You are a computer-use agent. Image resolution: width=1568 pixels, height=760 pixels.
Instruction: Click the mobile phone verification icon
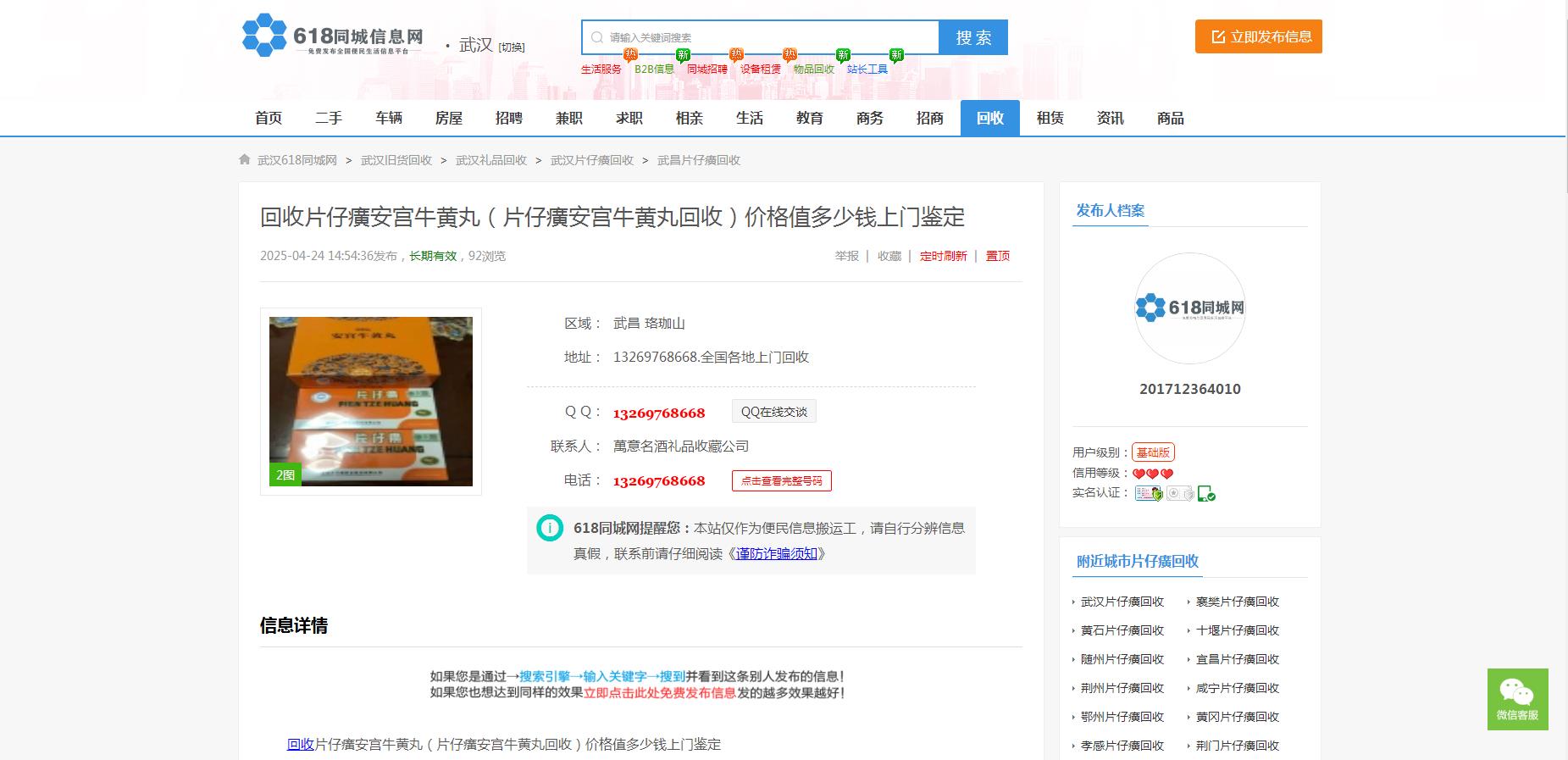[1206, 493]
